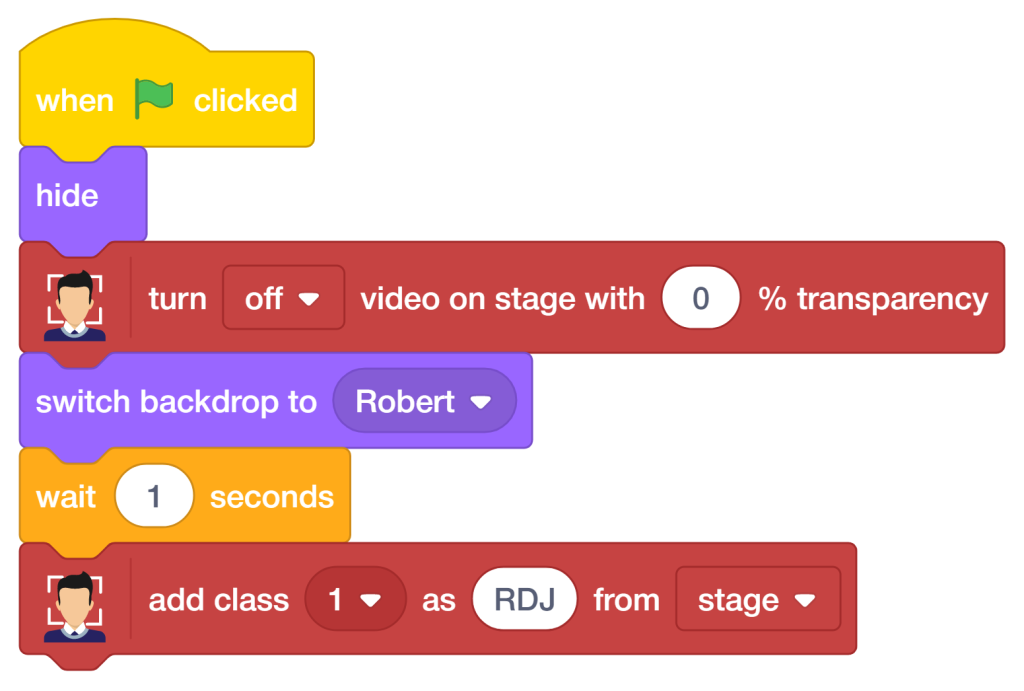1024x691 pixels.
Task: Open the Robert backdrop dropdown
Action: 424,401
